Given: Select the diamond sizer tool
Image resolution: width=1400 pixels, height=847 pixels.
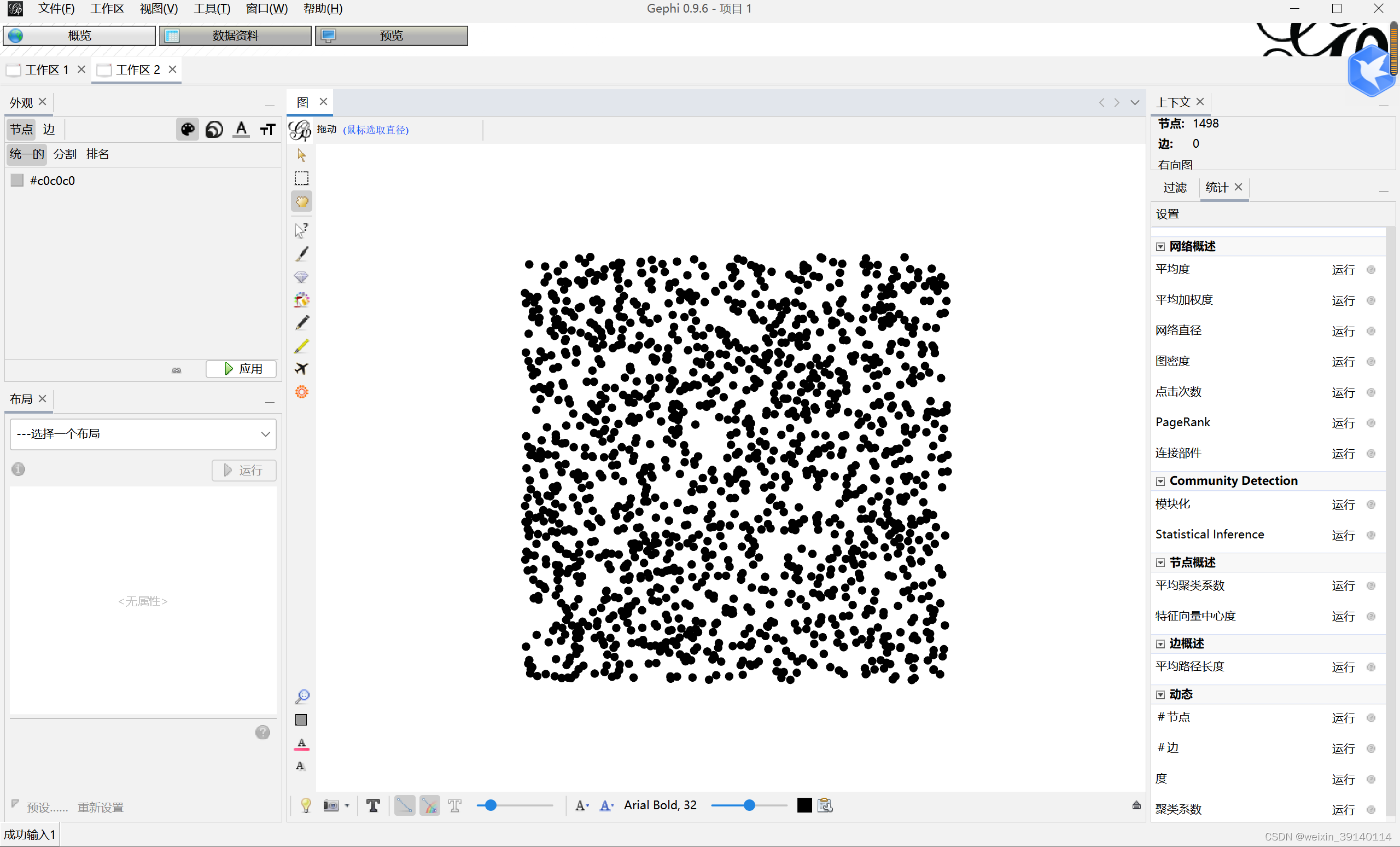Looking at the screenshot, I should point(301,277).
